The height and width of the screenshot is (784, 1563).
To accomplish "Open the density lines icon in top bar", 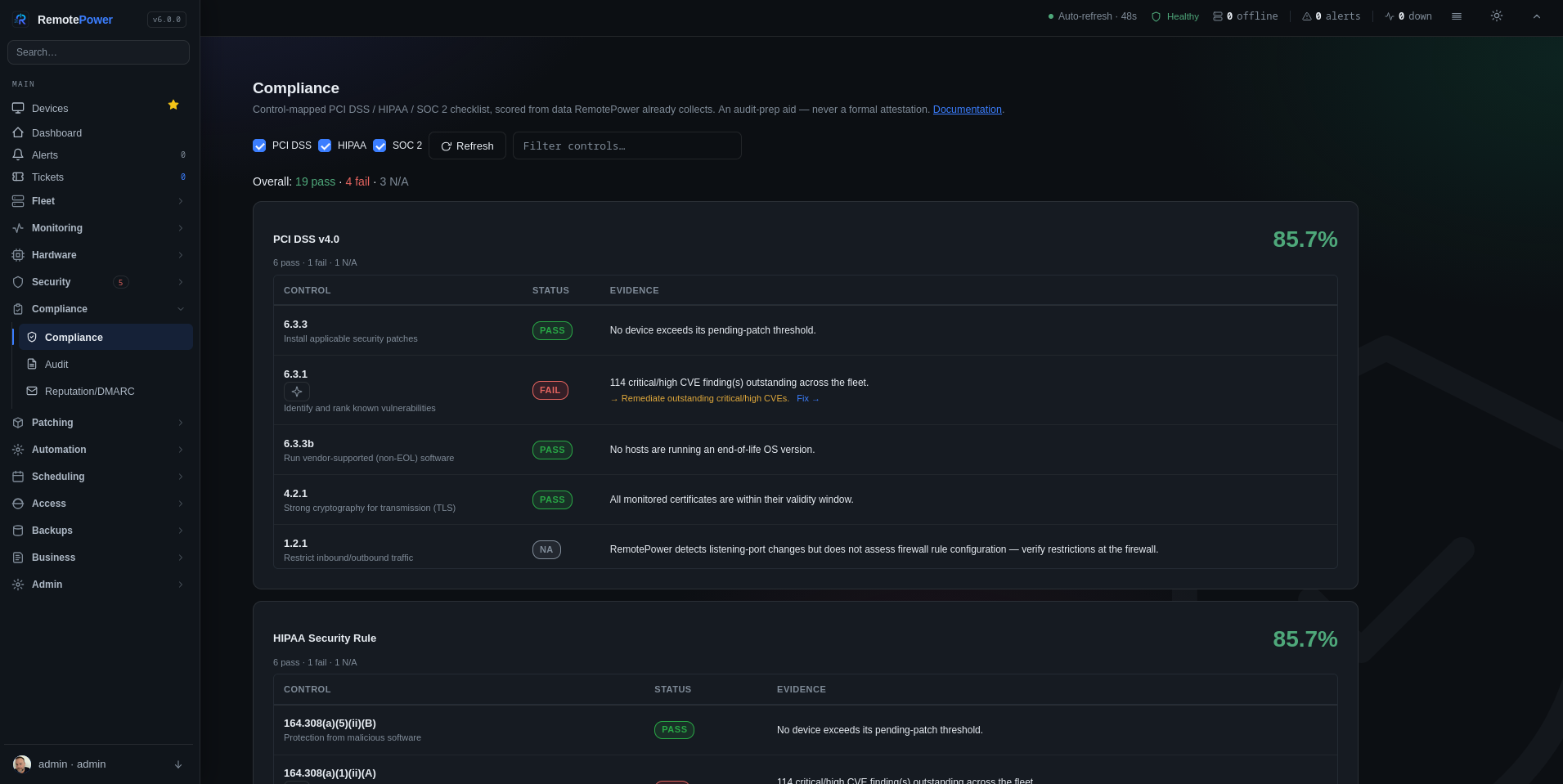I will (1457, 16).
